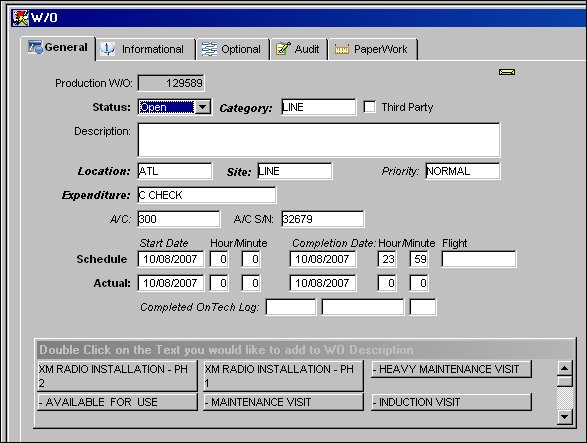Screen dimensions: 587x443
Task: Select the Open status value
Action: pos(167,107)
